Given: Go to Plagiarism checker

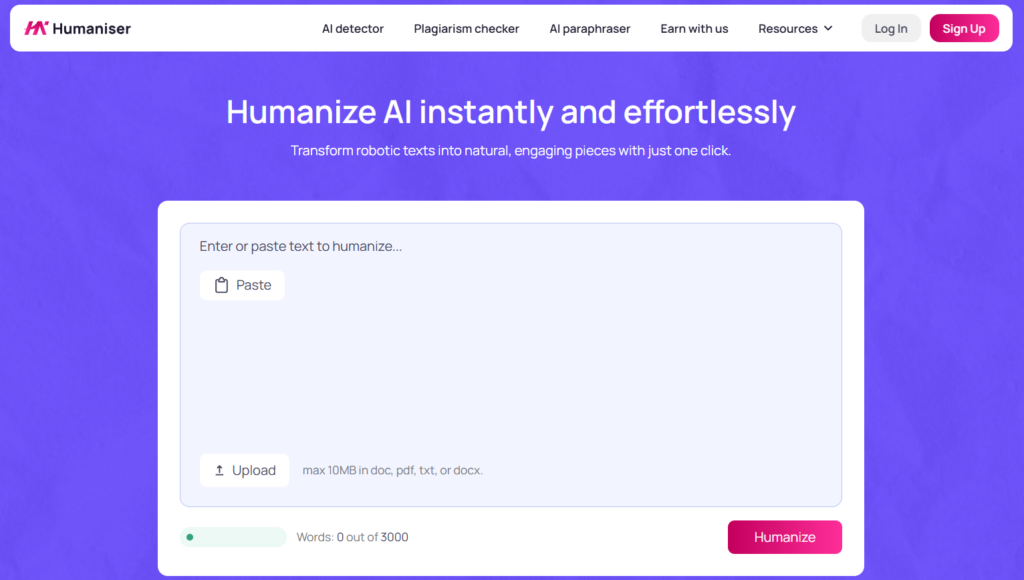Looking at the screenshot, I should (x=466, y=29).
